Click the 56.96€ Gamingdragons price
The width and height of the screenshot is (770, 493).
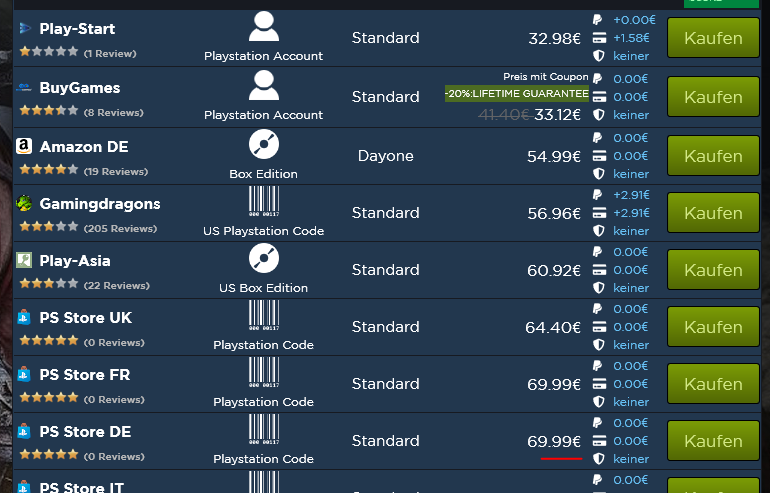point(554,213)
